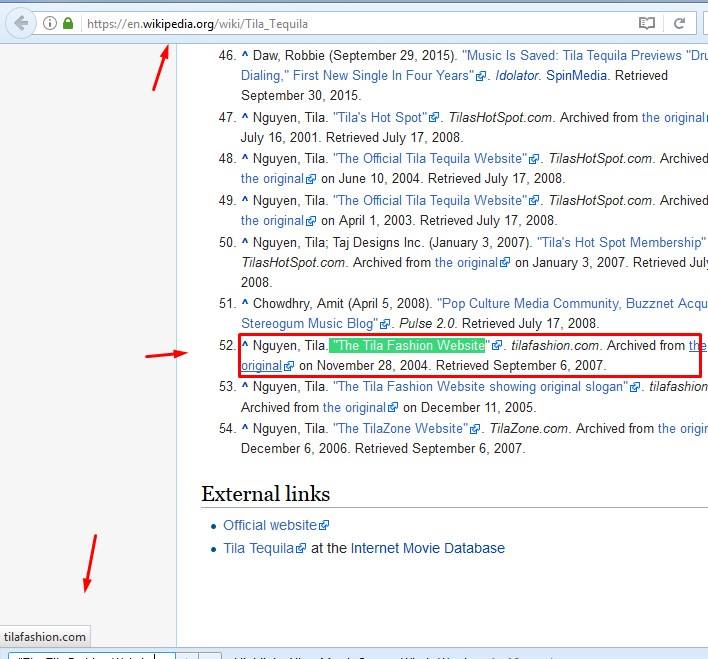708x659 pixels.
Task: Click the green secure padlock icon
Action: (68, 23)
